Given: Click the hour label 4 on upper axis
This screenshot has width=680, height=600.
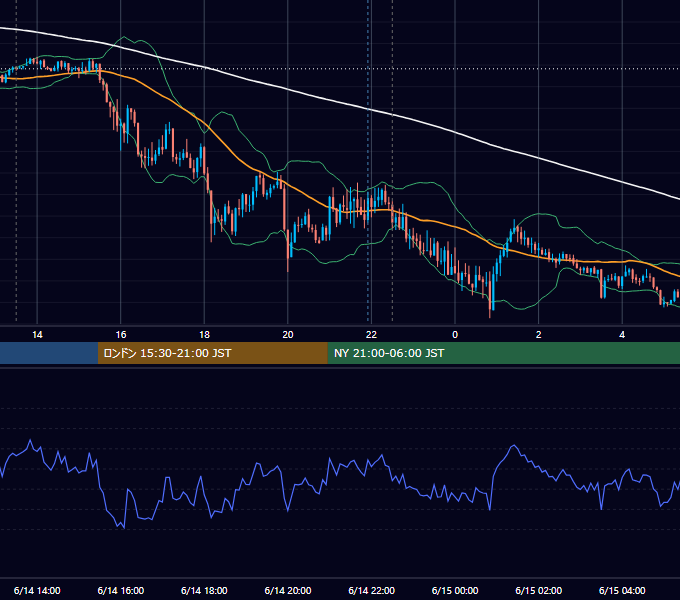Looking at the screenshot, I should click(x=622, y=335).
